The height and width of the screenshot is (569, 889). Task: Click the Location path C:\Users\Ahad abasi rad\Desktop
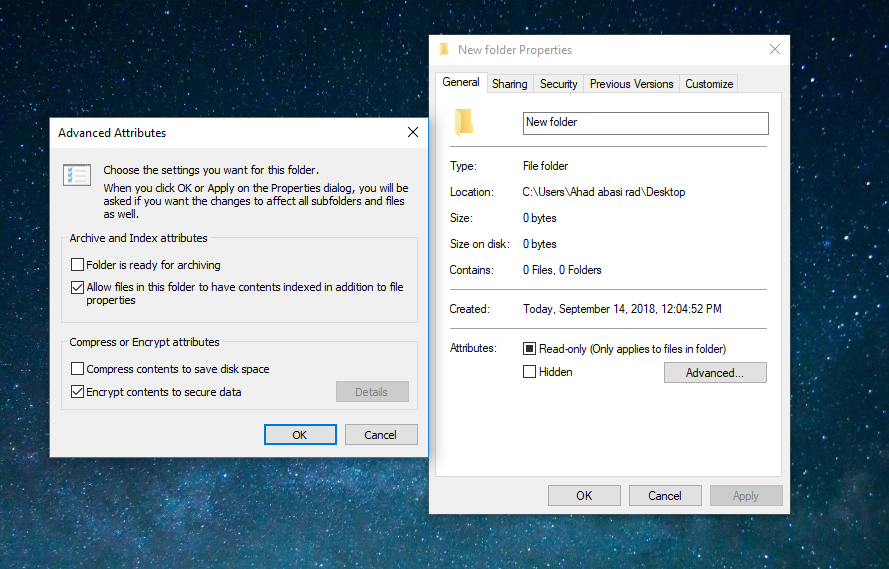[x=604, y=192]
